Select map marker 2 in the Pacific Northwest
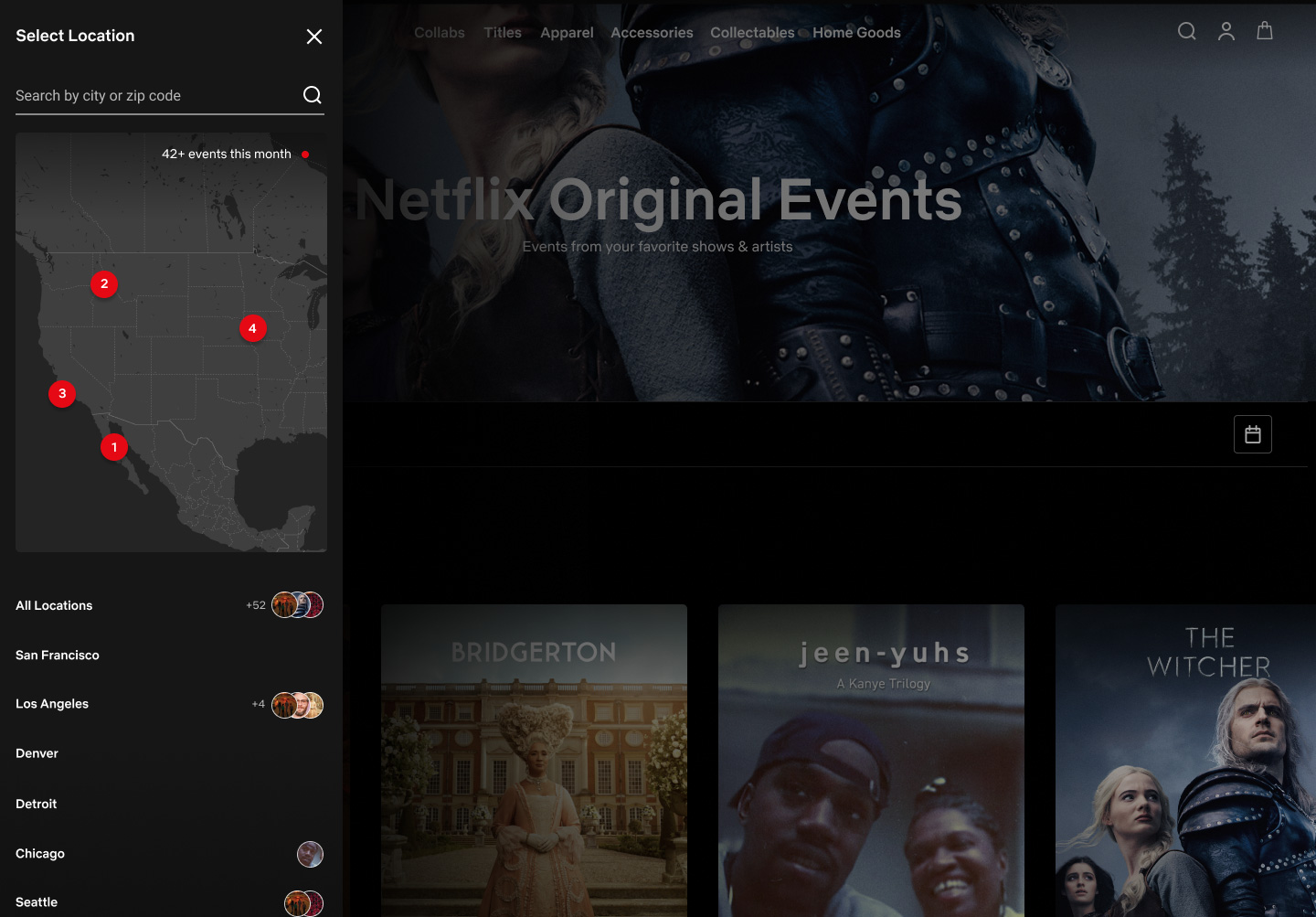This screenshot has height=917, width=1316. tap(103, 284)
